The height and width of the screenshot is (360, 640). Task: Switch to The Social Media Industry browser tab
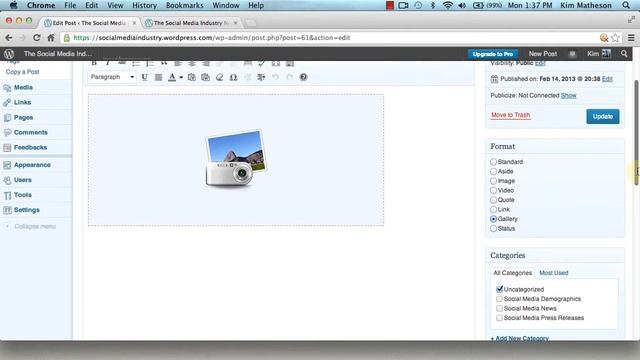coord(192,23)
